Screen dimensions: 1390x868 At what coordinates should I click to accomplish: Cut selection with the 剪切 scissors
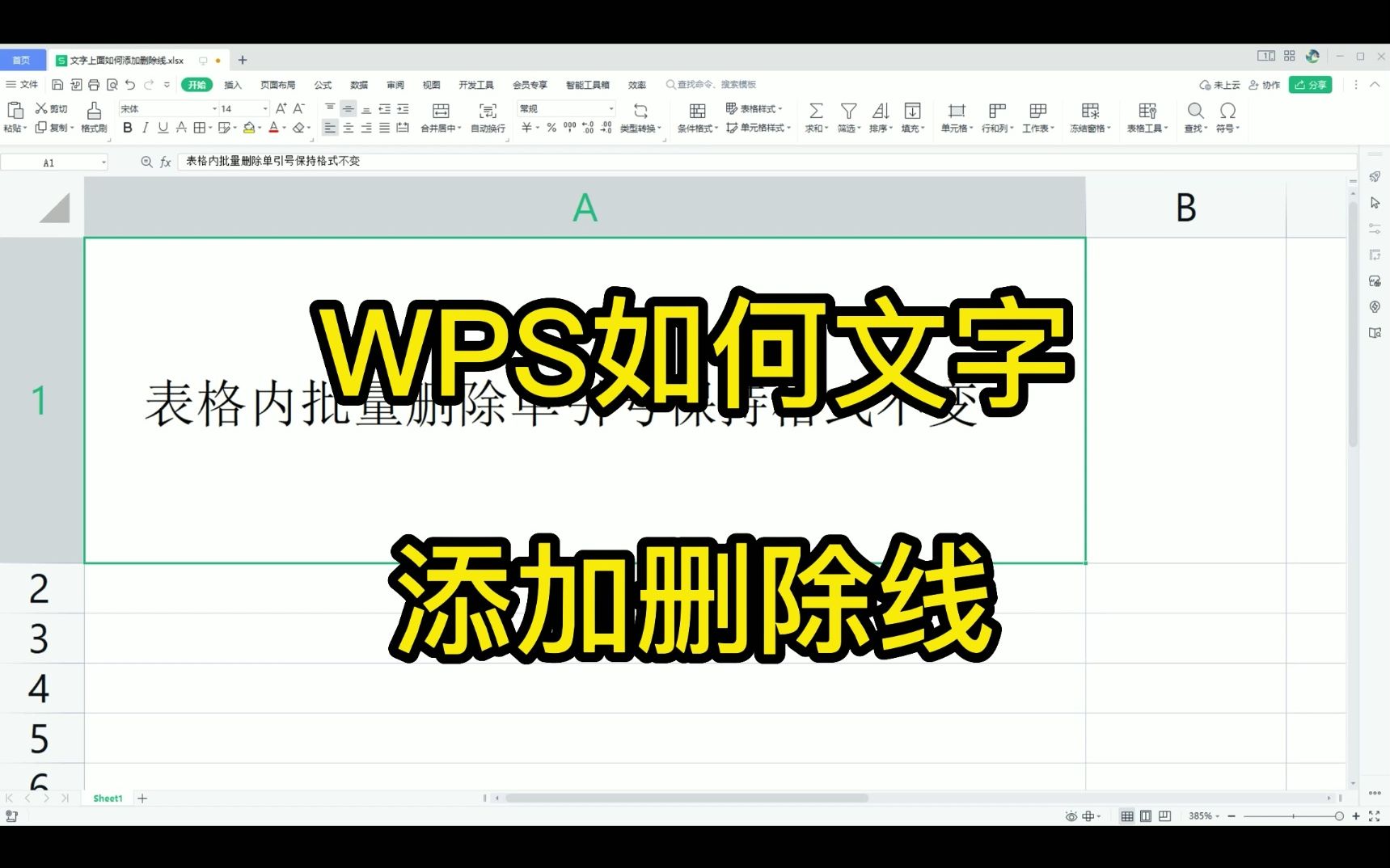[51, 108]
